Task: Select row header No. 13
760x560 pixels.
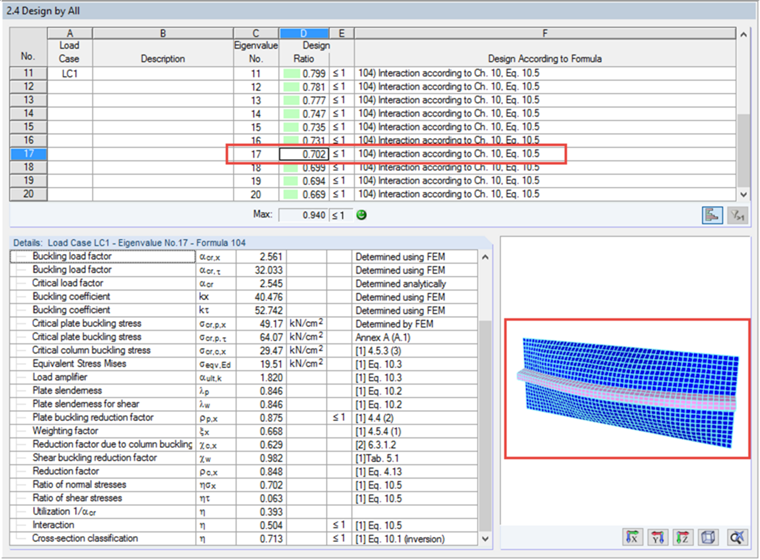Action: click(29, 100)
